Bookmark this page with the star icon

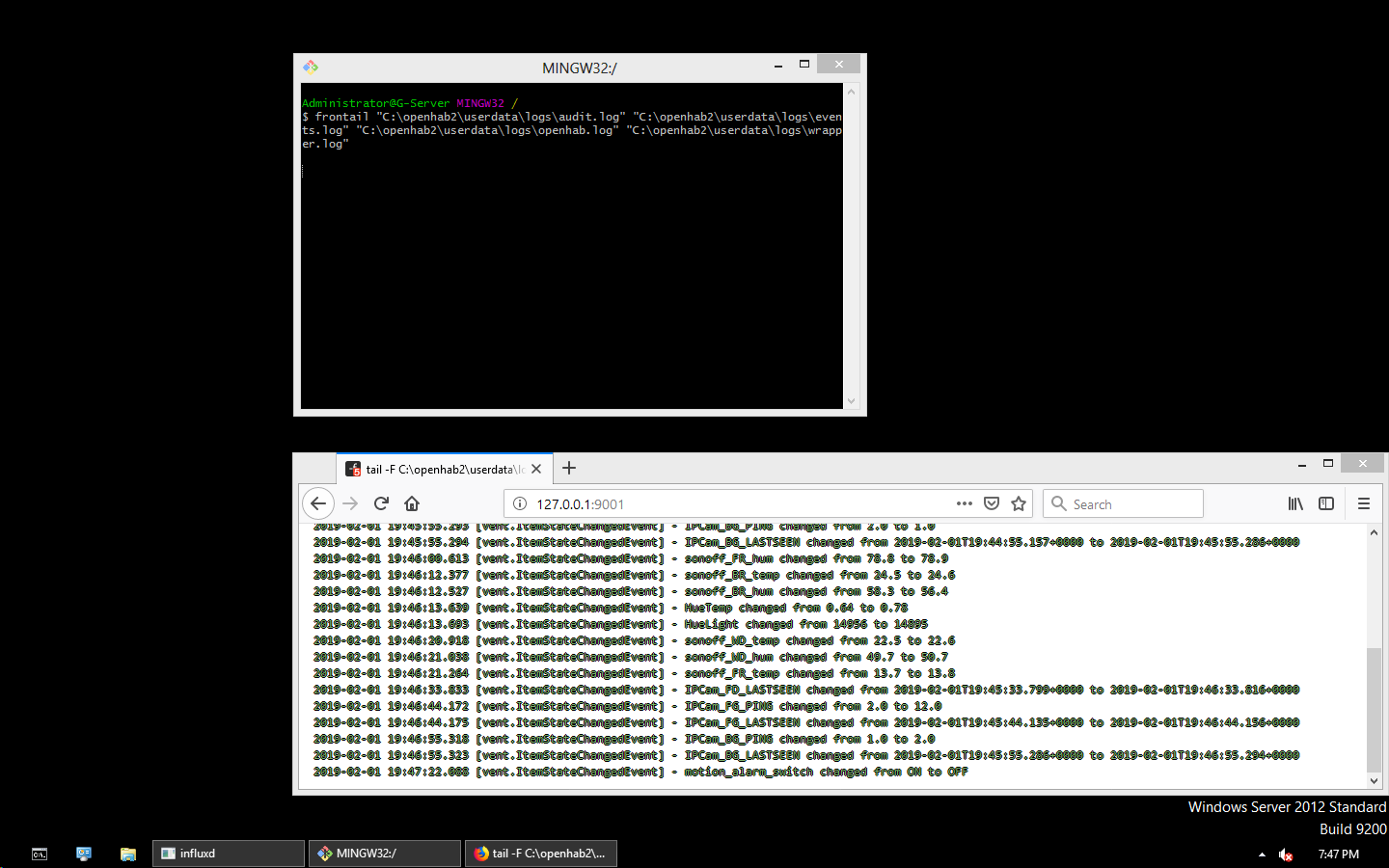tap(1019, 503)
